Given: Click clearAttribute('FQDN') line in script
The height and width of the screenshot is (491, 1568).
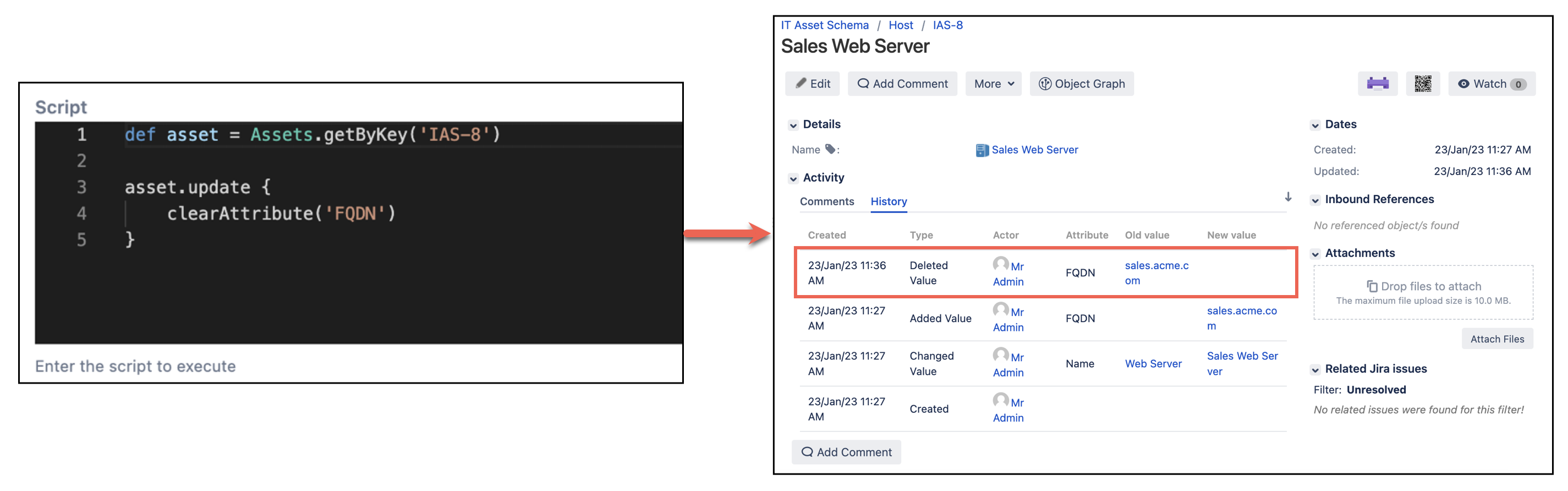Looking at the screenshot, I should [x=281, y=213].
